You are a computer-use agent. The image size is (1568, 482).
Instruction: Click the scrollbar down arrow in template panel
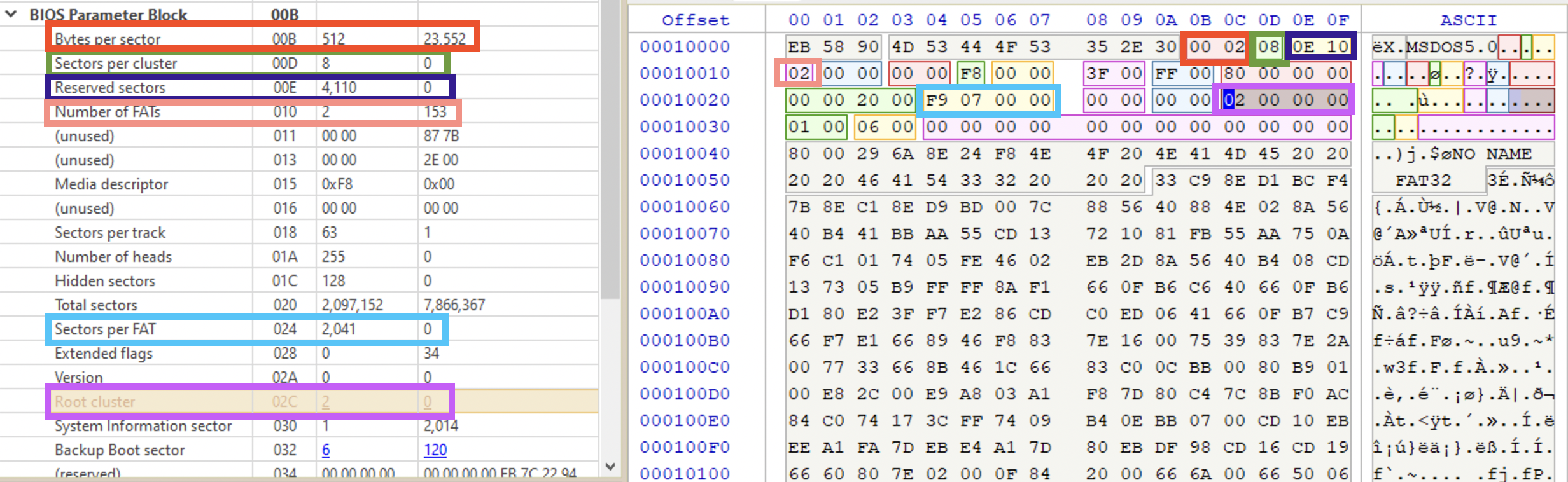610,466
